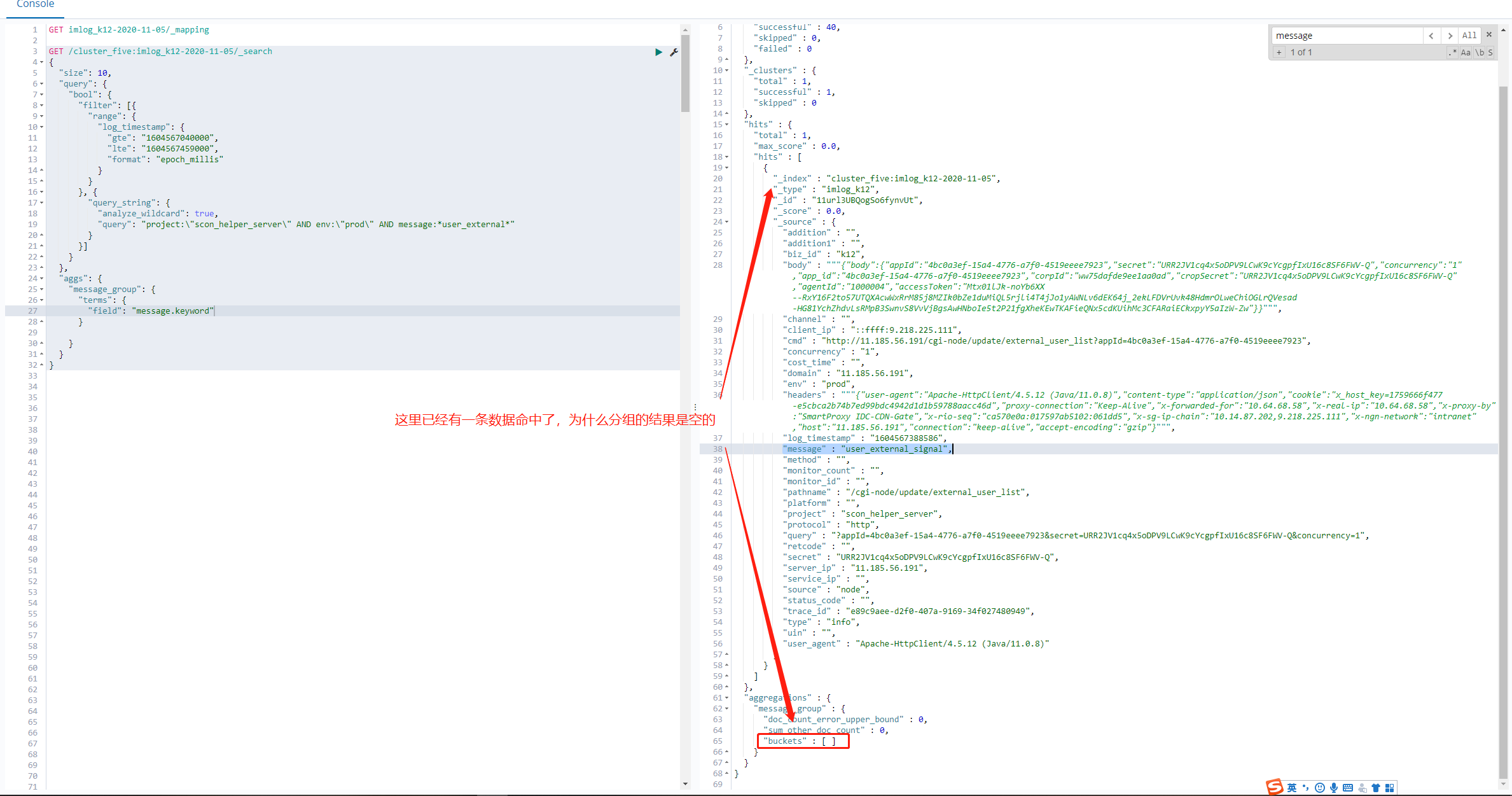Click the All matches button in search box
1512x796 pixels.
[x=1469, y=36]
